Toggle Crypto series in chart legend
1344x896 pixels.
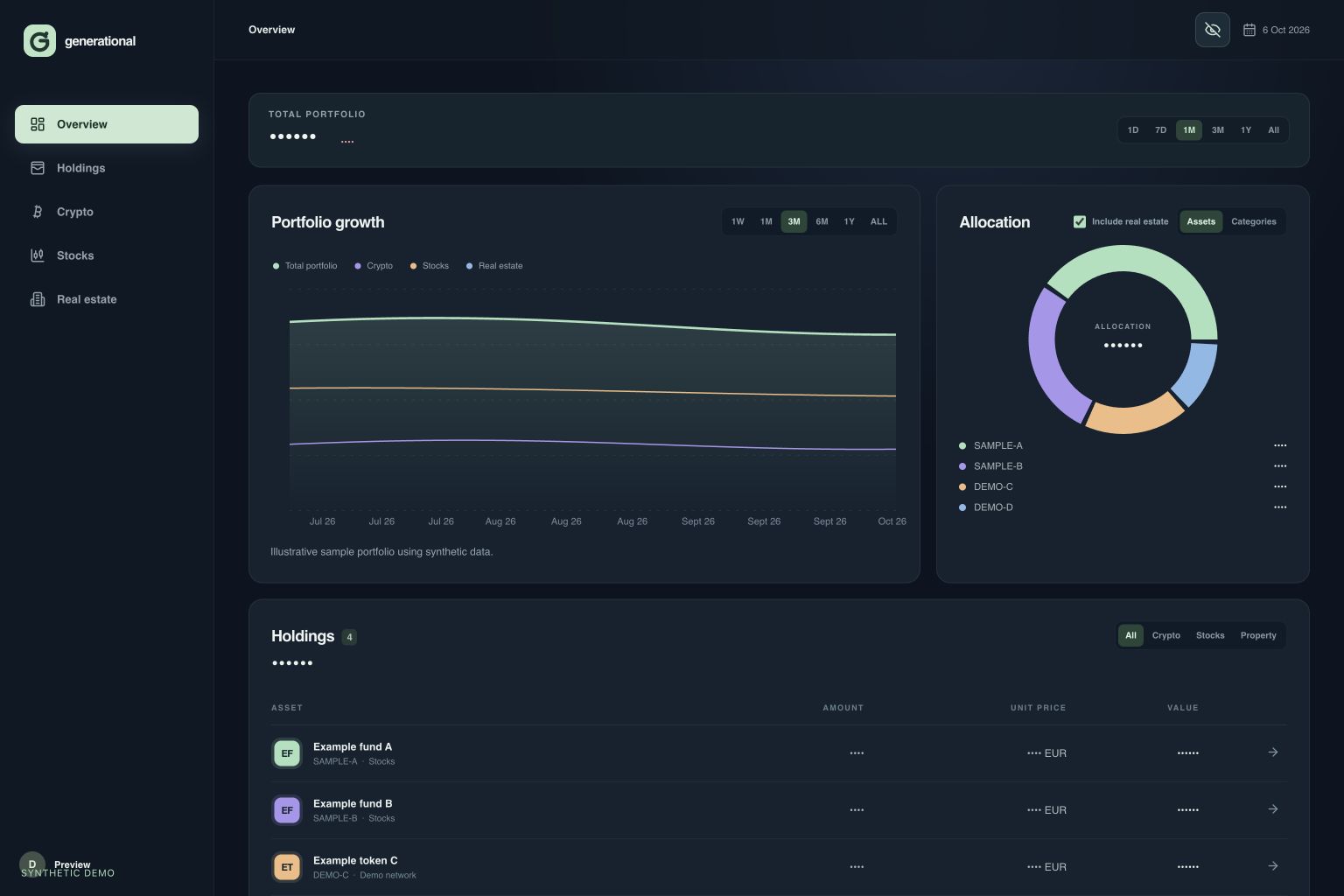(374, 266)
